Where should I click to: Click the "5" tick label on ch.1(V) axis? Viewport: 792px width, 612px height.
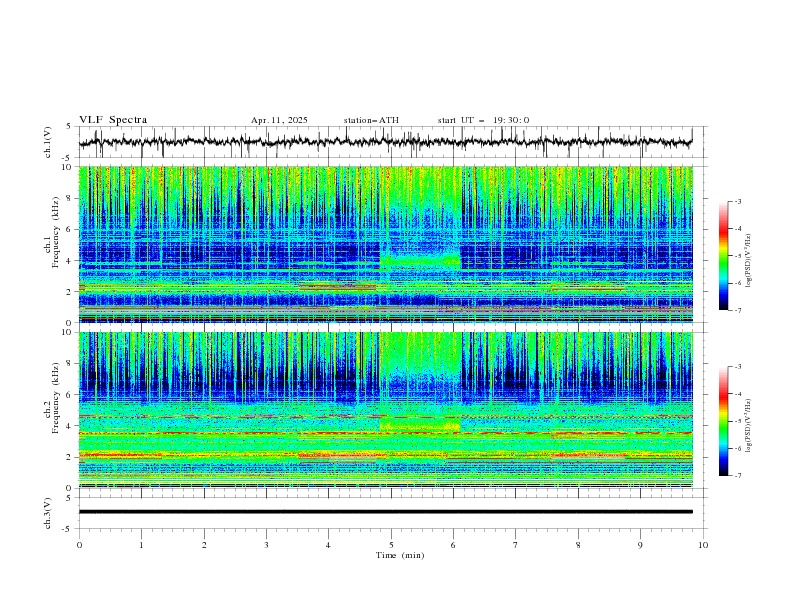click(69, 127)
